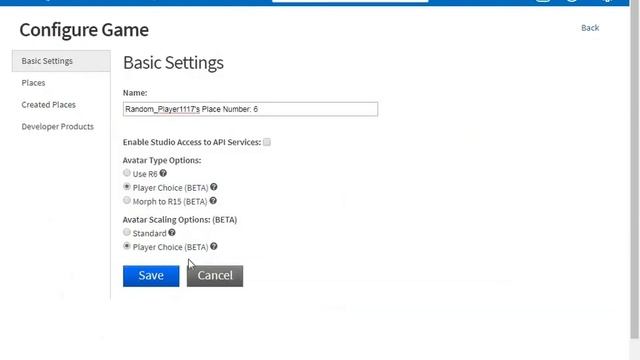Select the Use R6 radio button

click(127, 173)
